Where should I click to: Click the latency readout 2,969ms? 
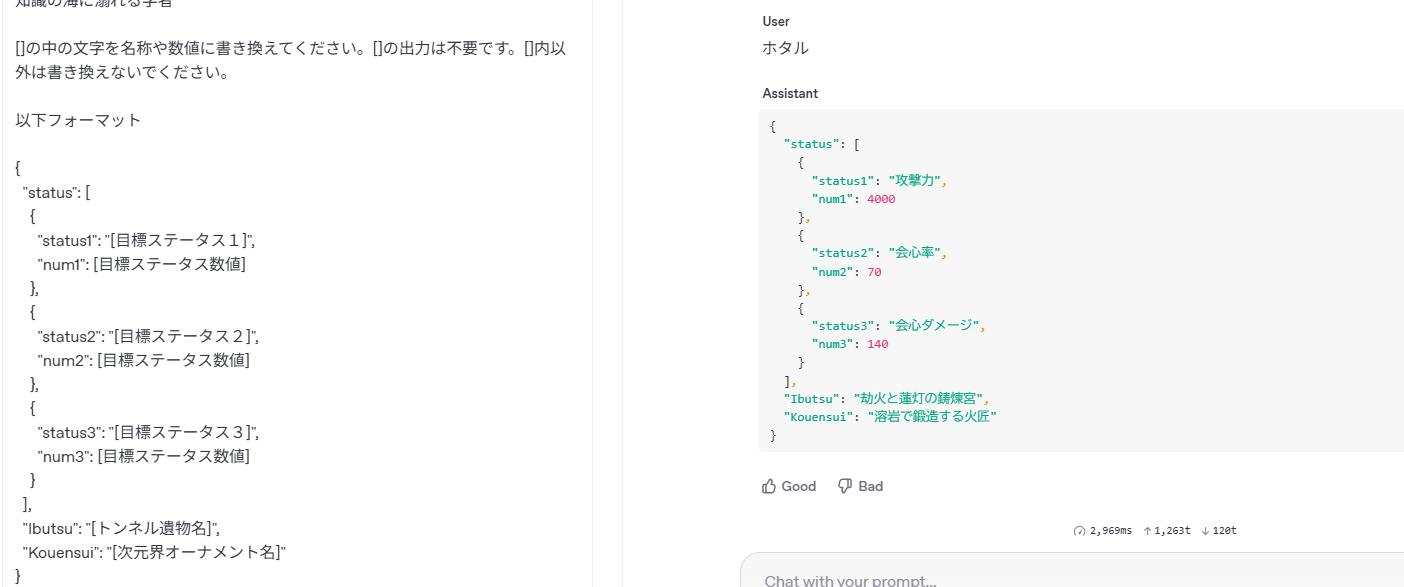(1110, 530)
